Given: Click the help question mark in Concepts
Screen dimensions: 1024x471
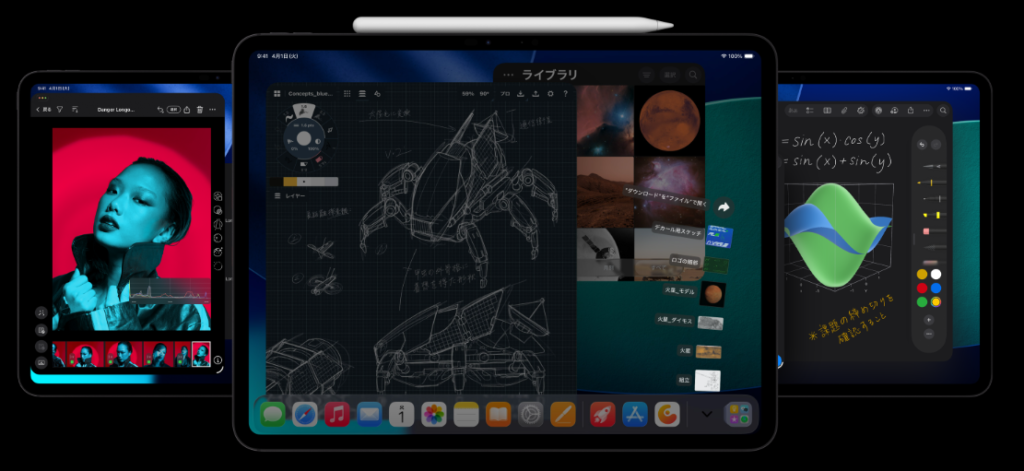Looking at the screenshot, I should click(x=565, y=94).
